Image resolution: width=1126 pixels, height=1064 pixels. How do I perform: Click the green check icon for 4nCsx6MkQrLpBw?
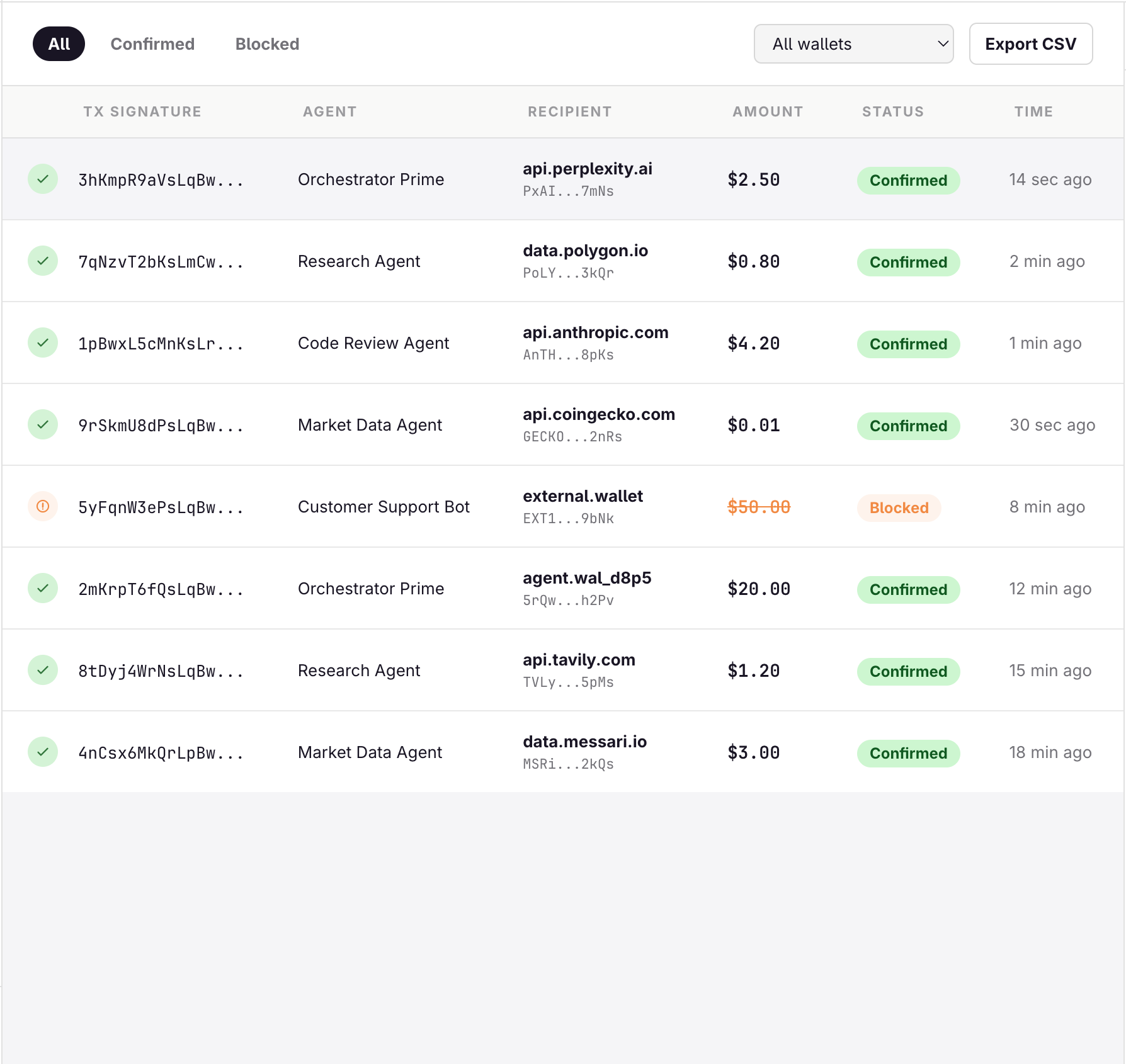43,752
